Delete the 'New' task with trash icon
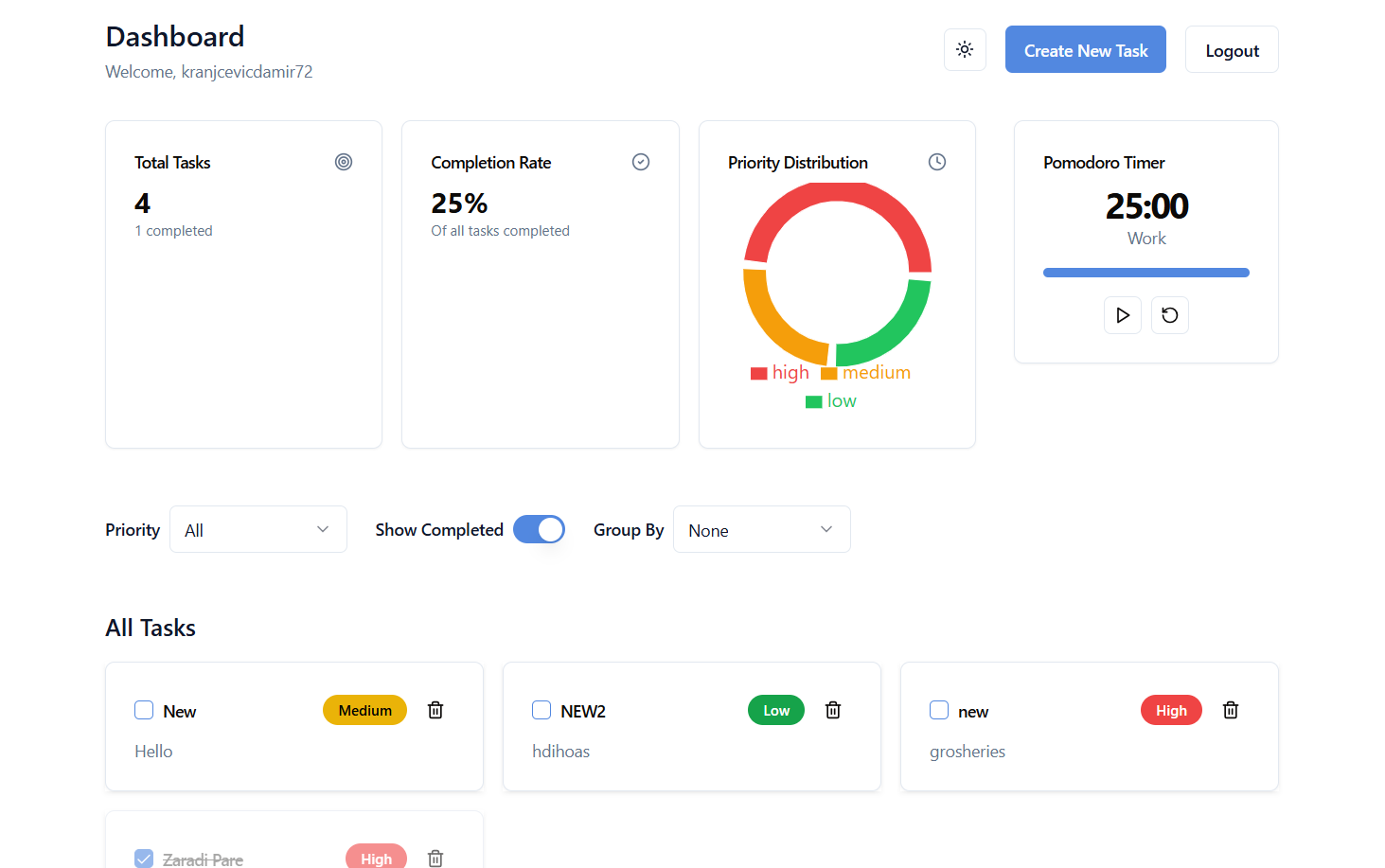Screen dimensions: 1385x868 [x=435, y=710]
